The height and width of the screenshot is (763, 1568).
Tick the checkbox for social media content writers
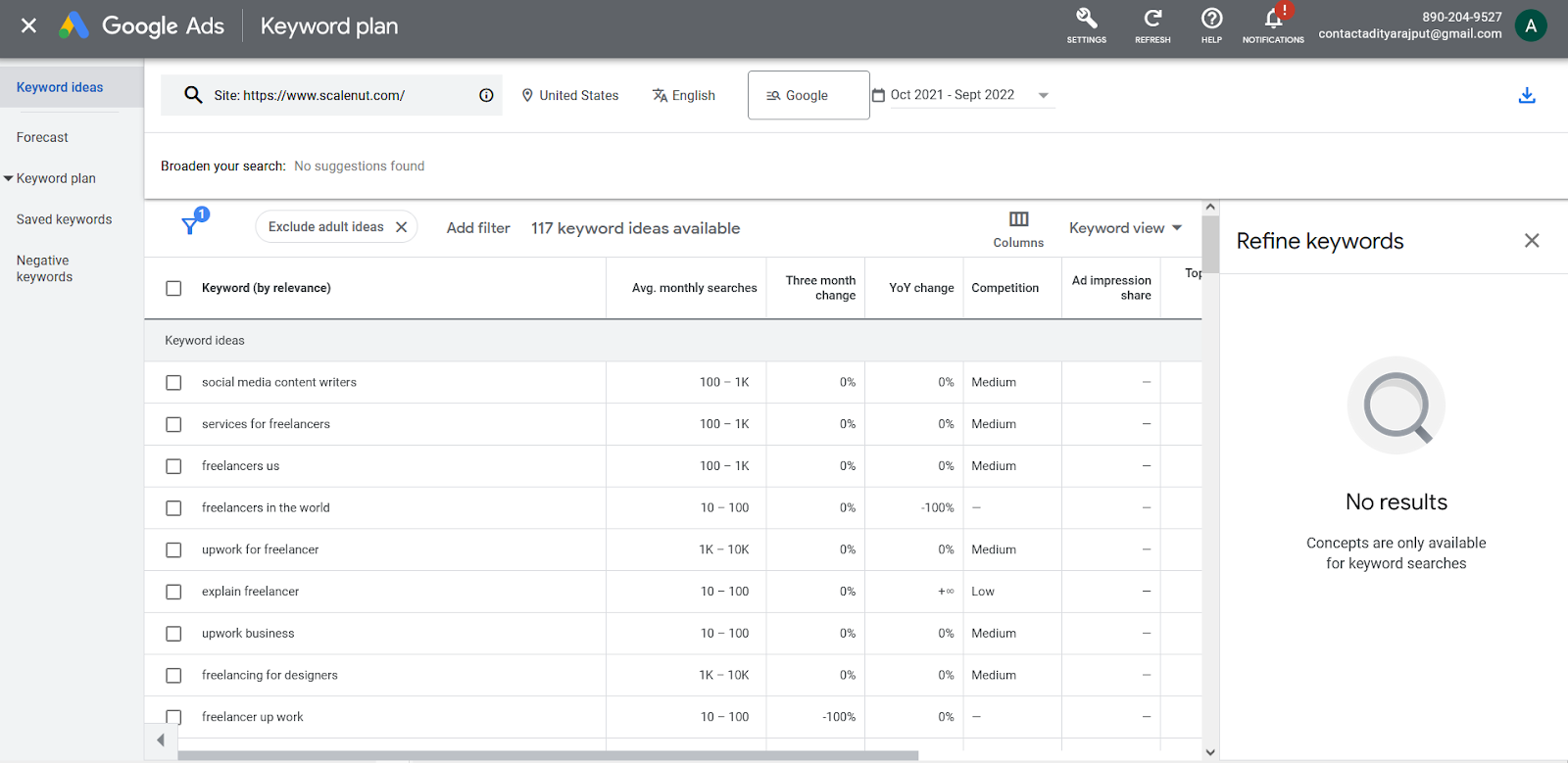tap(173, 383)
